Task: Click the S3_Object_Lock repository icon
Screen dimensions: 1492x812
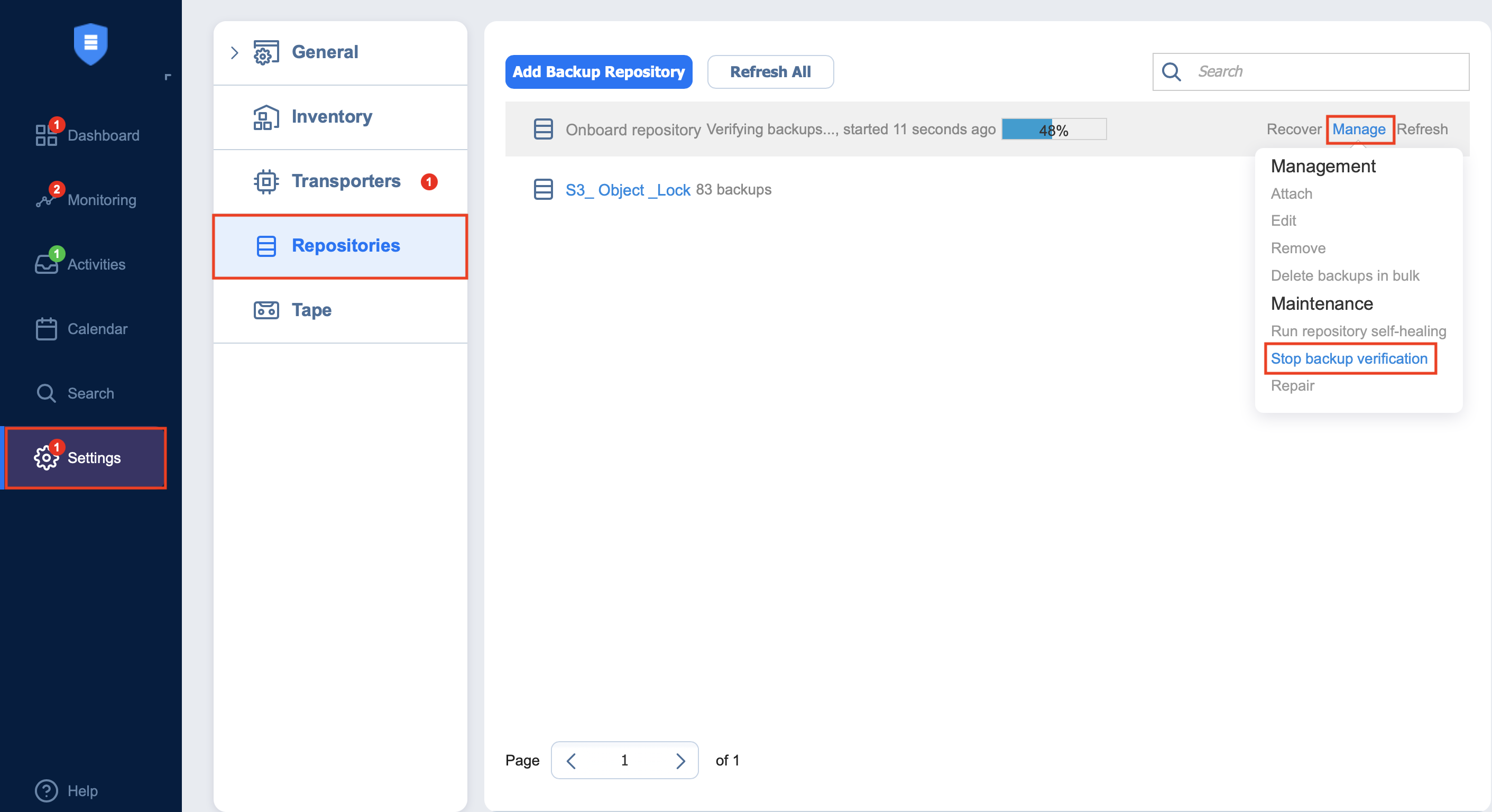Action: 544,189
